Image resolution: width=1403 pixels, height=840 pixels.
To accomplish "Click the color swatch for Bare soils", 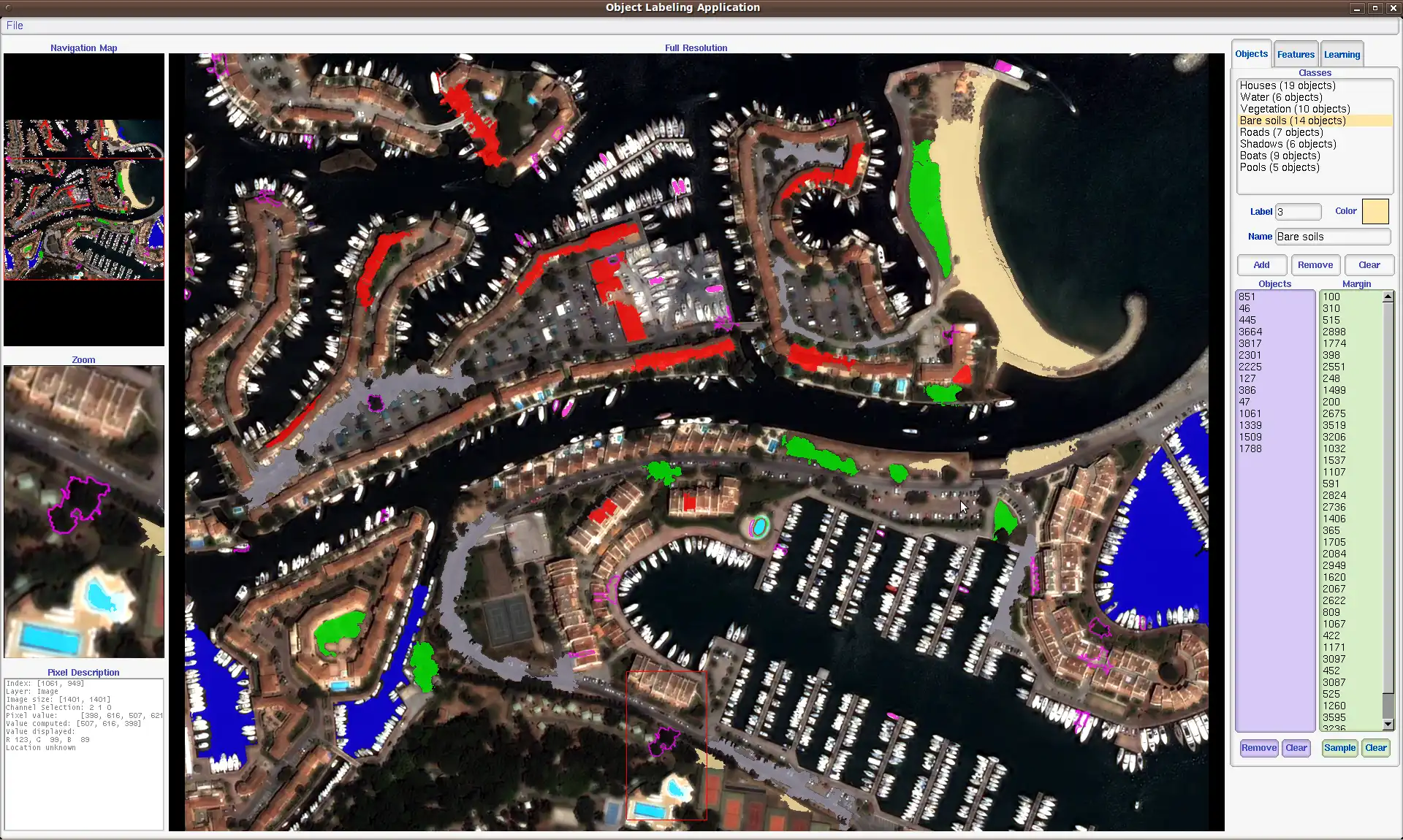I will click(x=1377, y=211).
